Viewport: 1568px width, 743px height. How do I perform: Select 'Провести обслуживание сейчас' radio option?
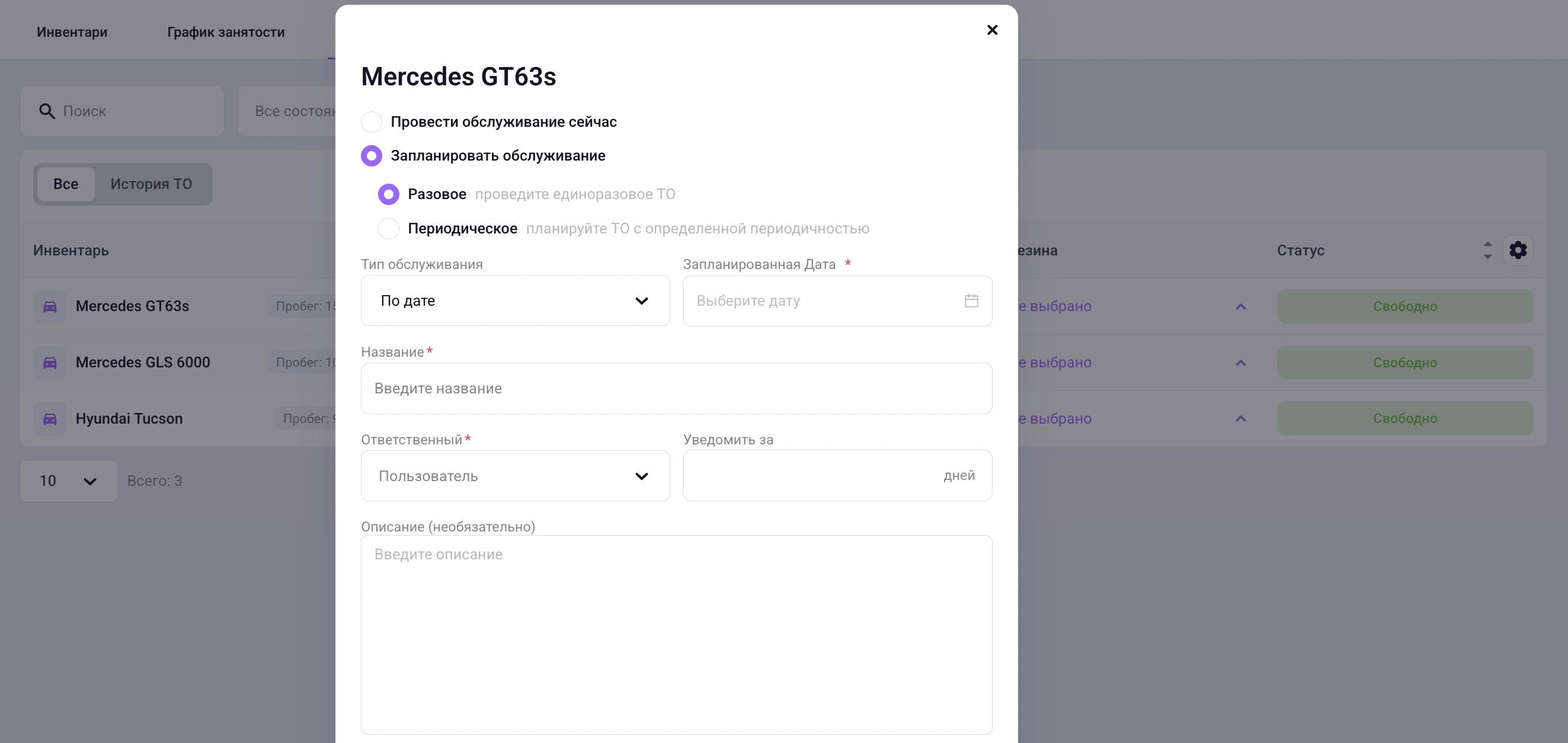pos(372,121)
